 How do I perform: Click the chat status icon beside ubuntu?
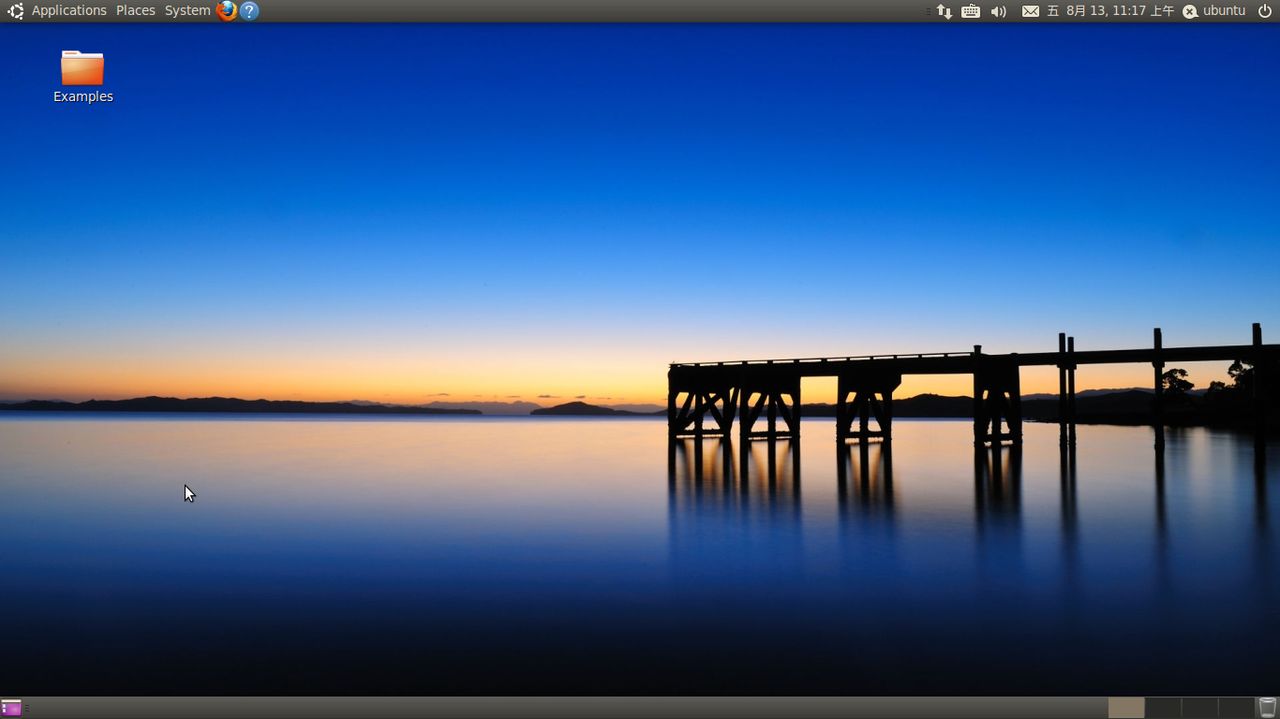pyautogui.click(x=1189, y=10)
